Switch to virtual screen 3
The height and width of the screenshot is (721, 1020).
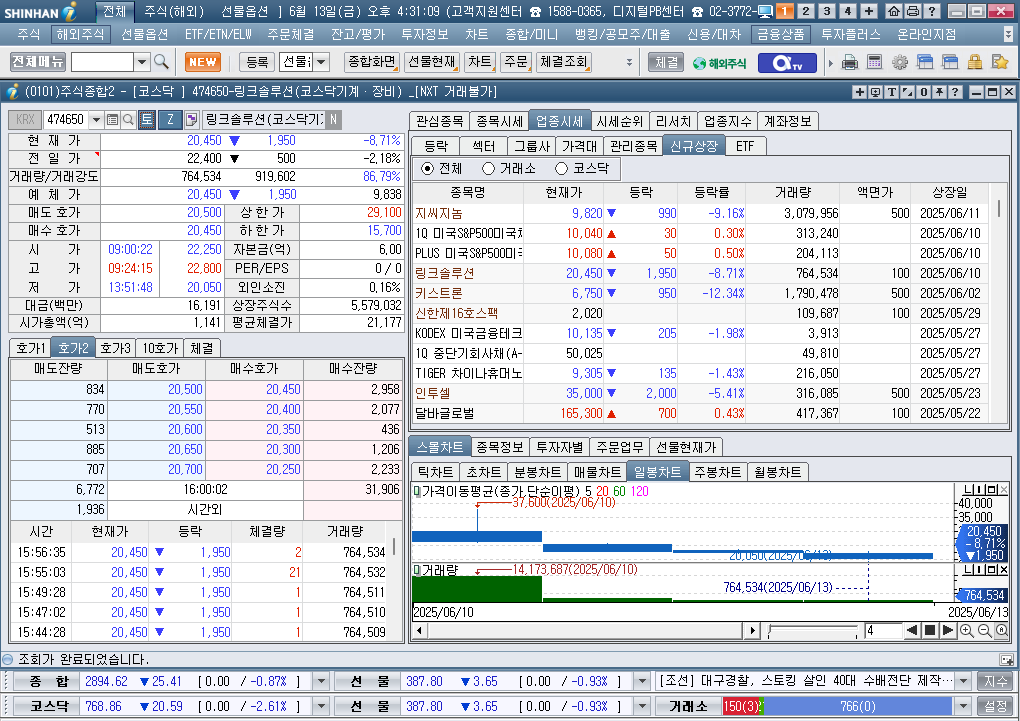(x=827, y=11)
